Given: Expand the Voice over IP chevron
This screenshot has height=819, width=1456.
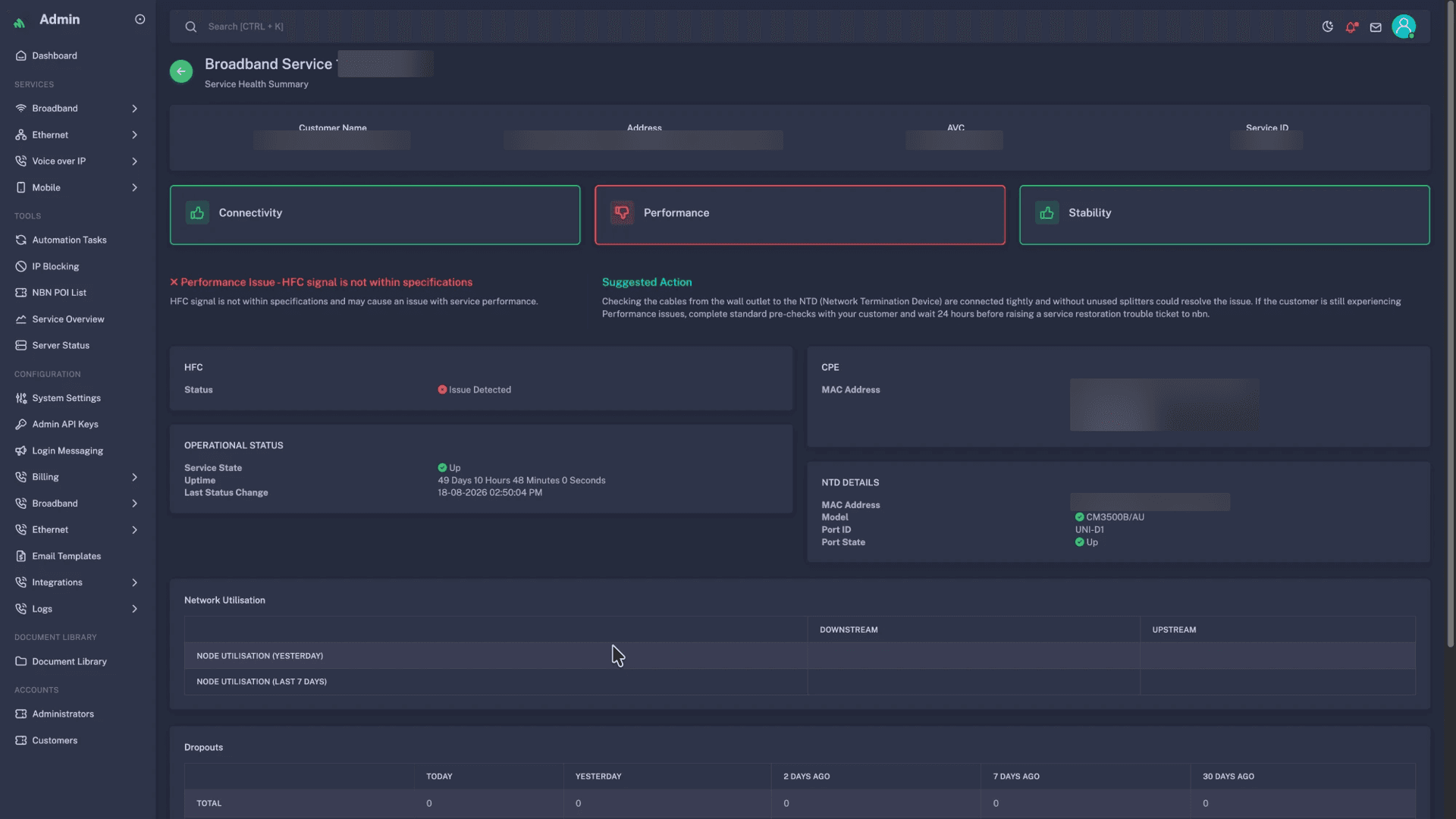Looking at the screenshot, I should coord(135,162).
